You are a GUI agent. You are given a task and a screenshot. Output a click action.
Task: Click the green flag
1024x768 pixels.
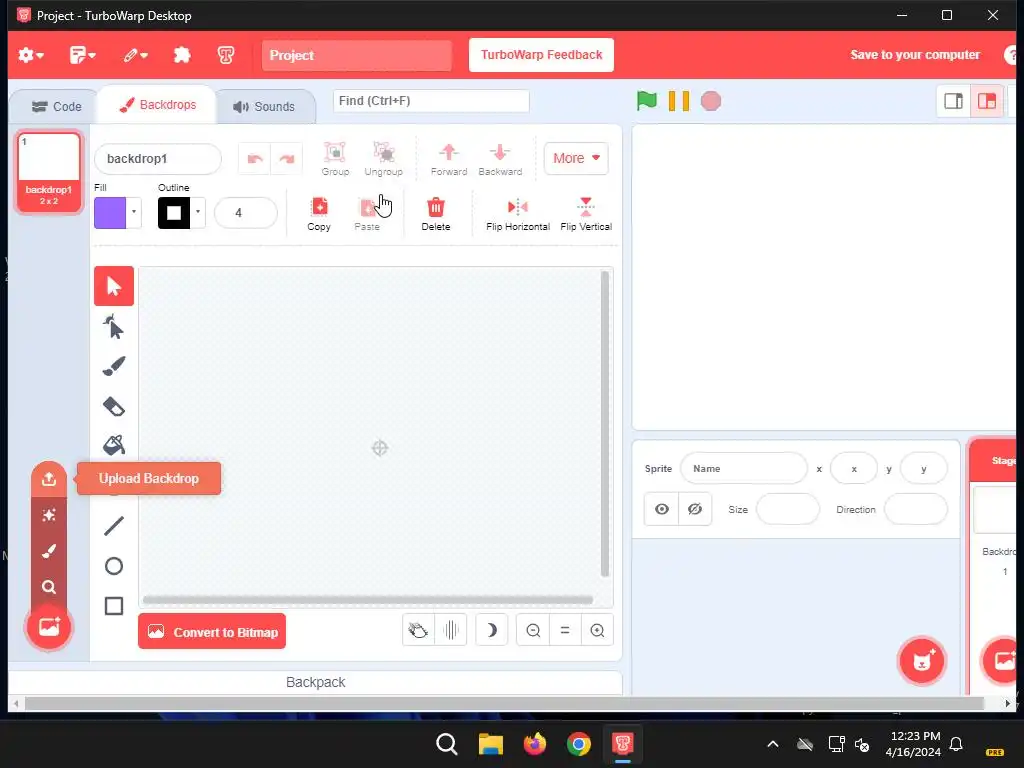[x=647, y=101]
